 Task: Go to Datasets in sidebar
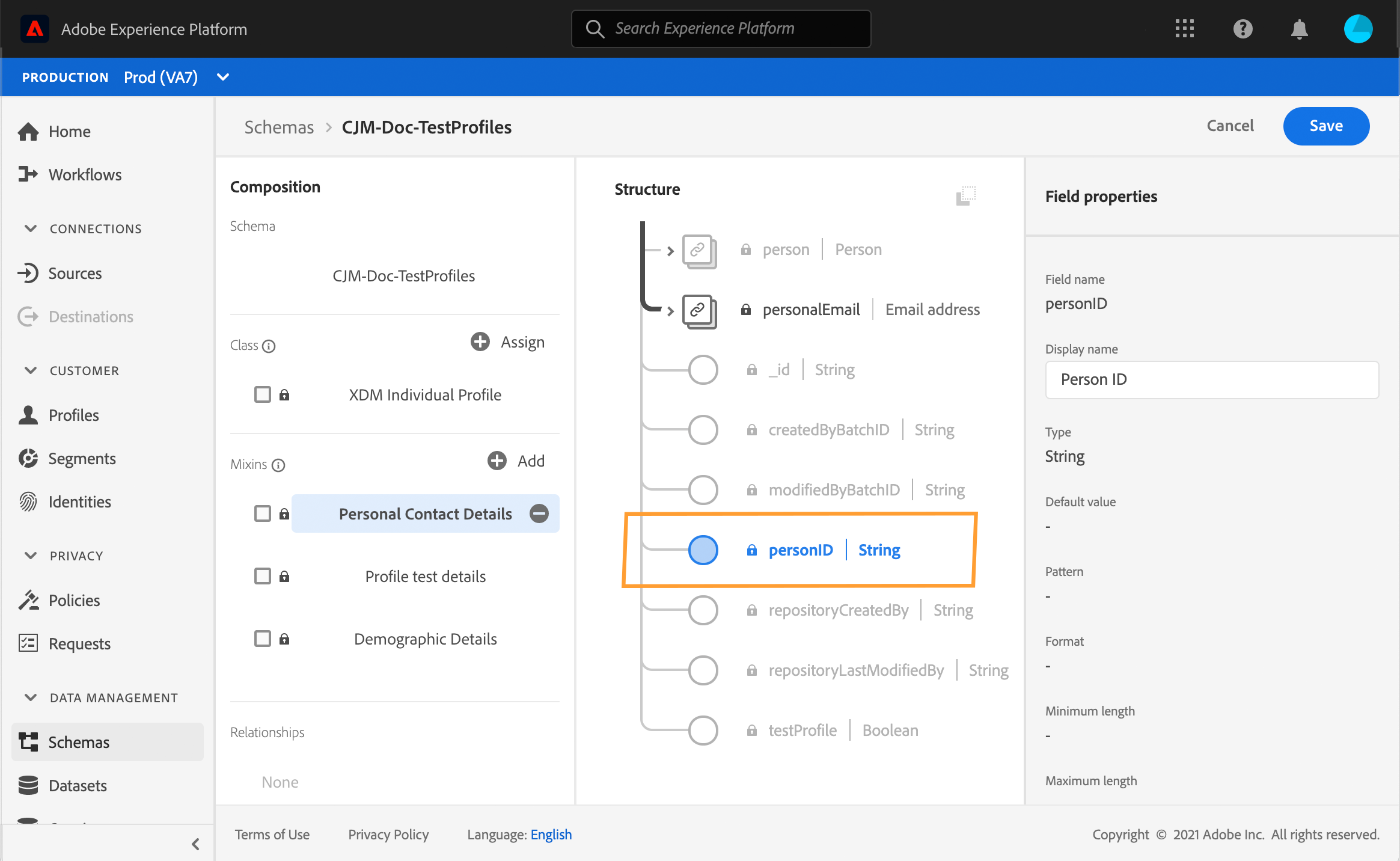78,786
